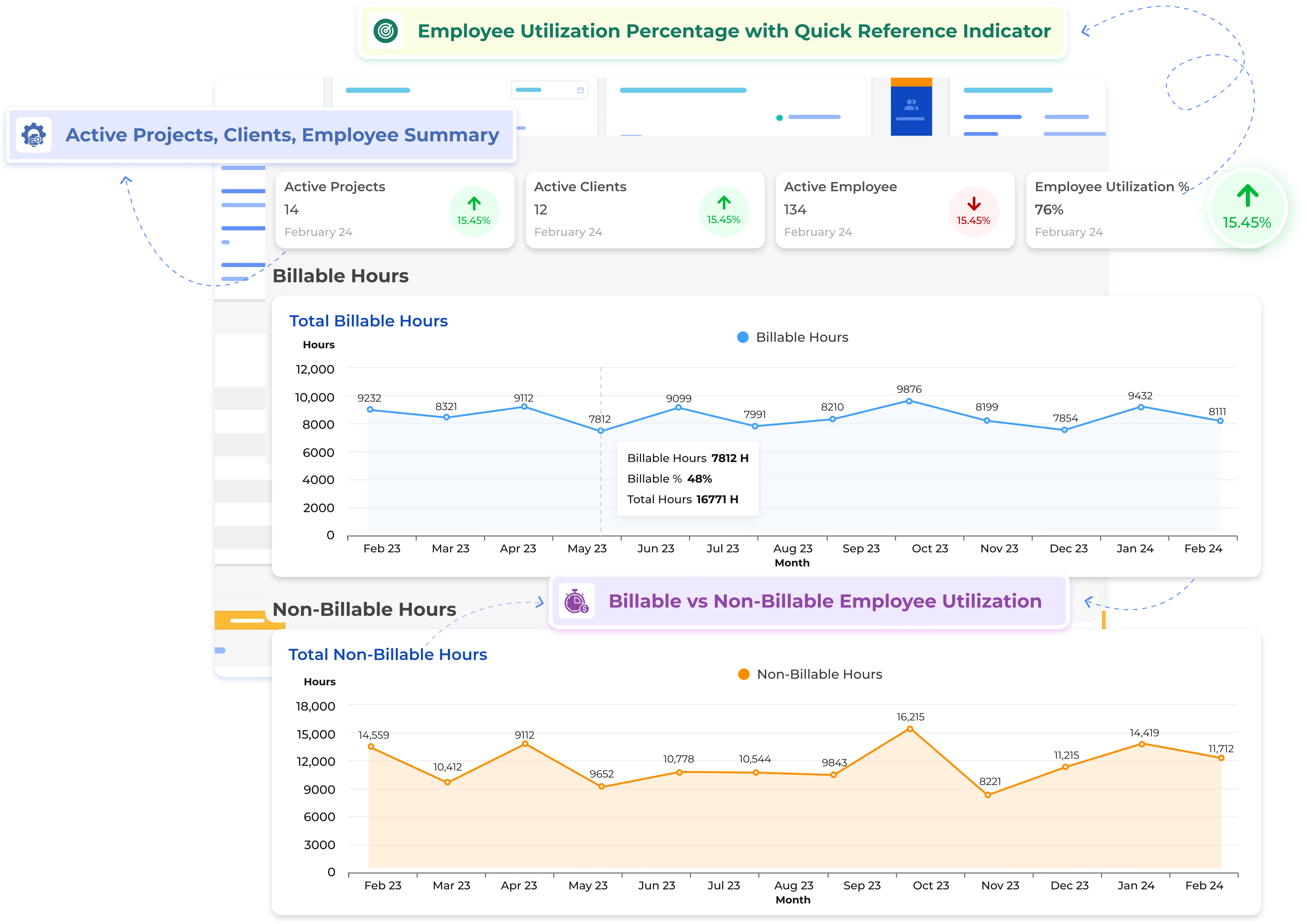
Task: Click the large green arrow in Employee Utilization card
Action: pos(1247,195)
